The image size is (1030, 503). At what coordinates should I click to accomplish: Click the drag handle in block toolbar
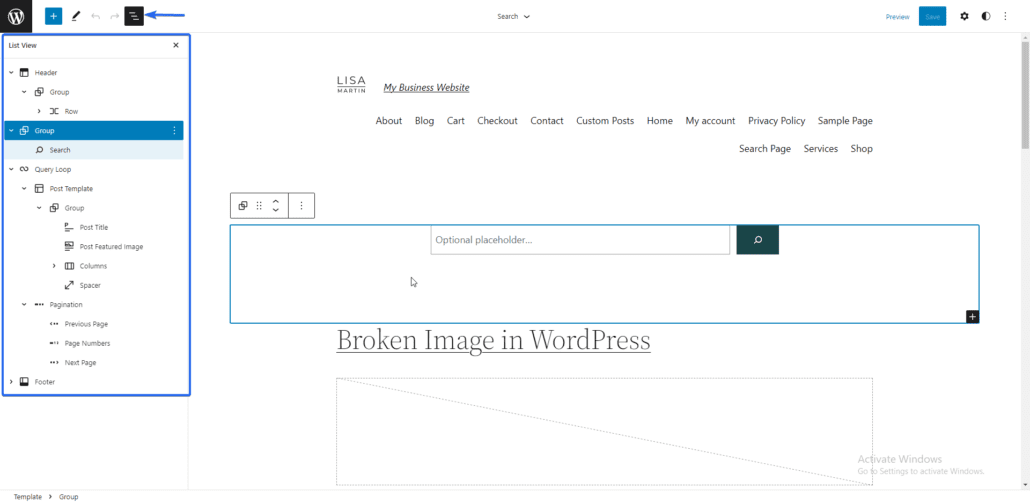259,206
